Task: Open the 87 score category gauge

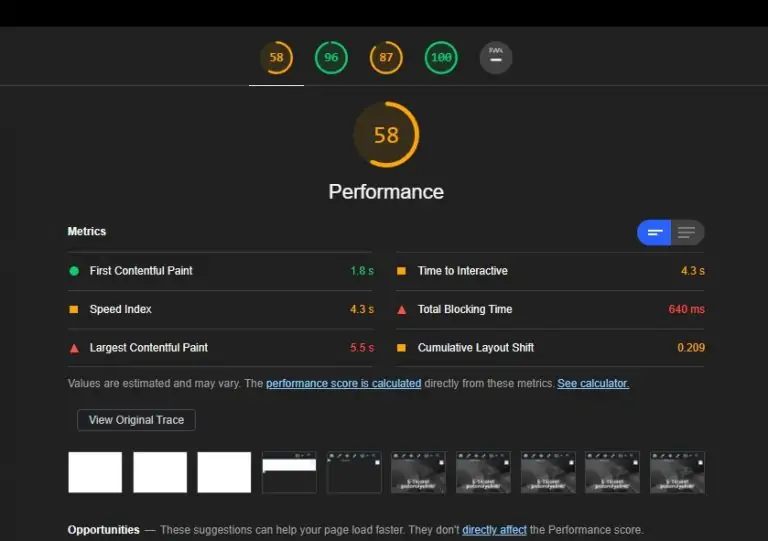Action: [386, 58]
